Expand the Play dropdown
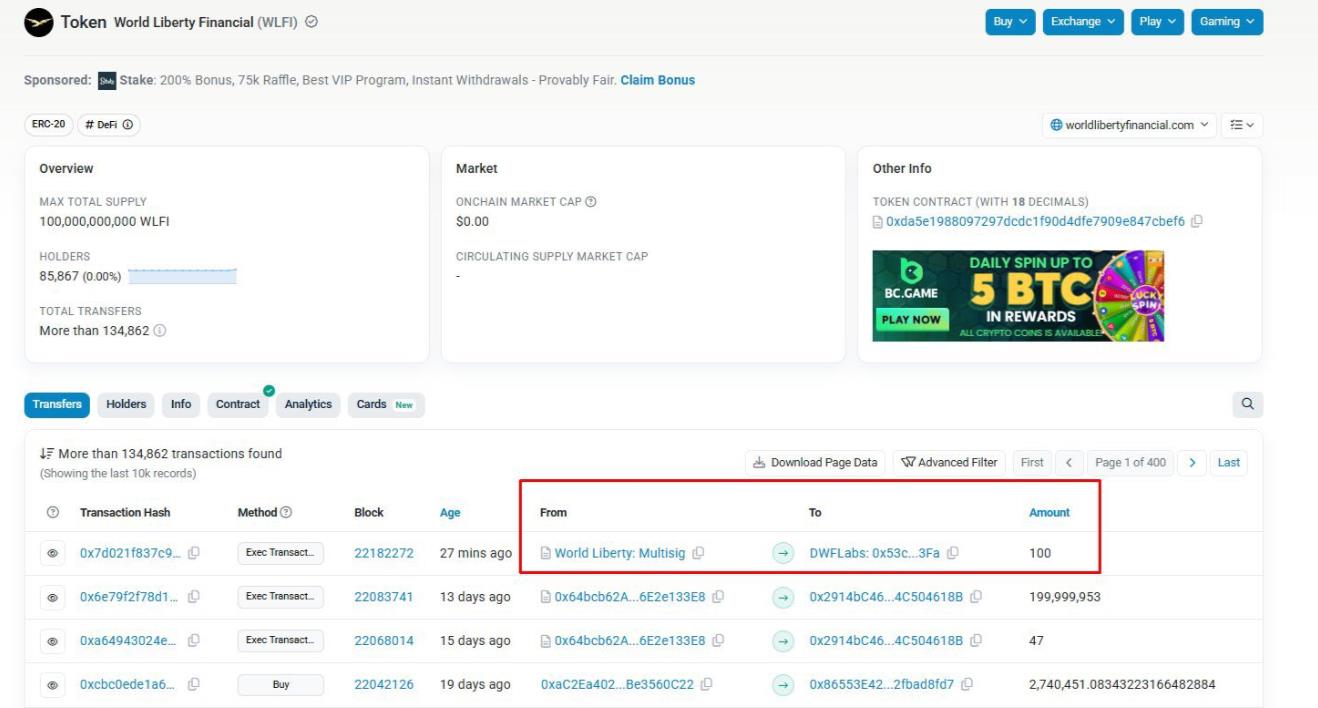 [x=1158, y=22]
